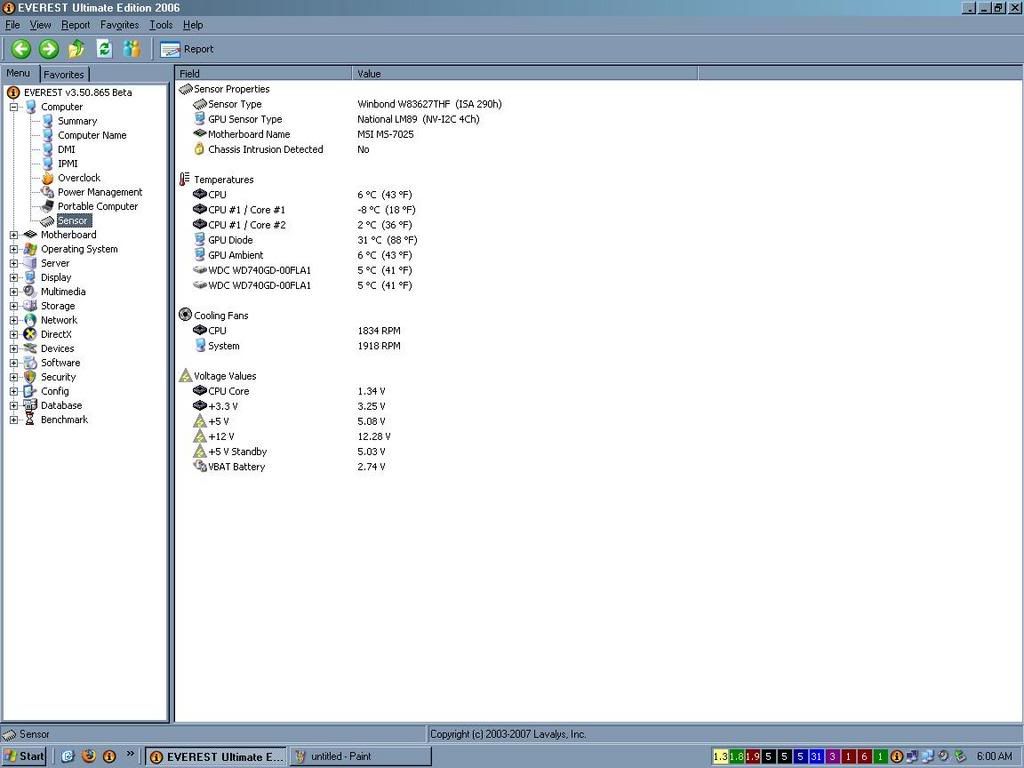
Task: Click the Value column header
Action: pos(525,74)
